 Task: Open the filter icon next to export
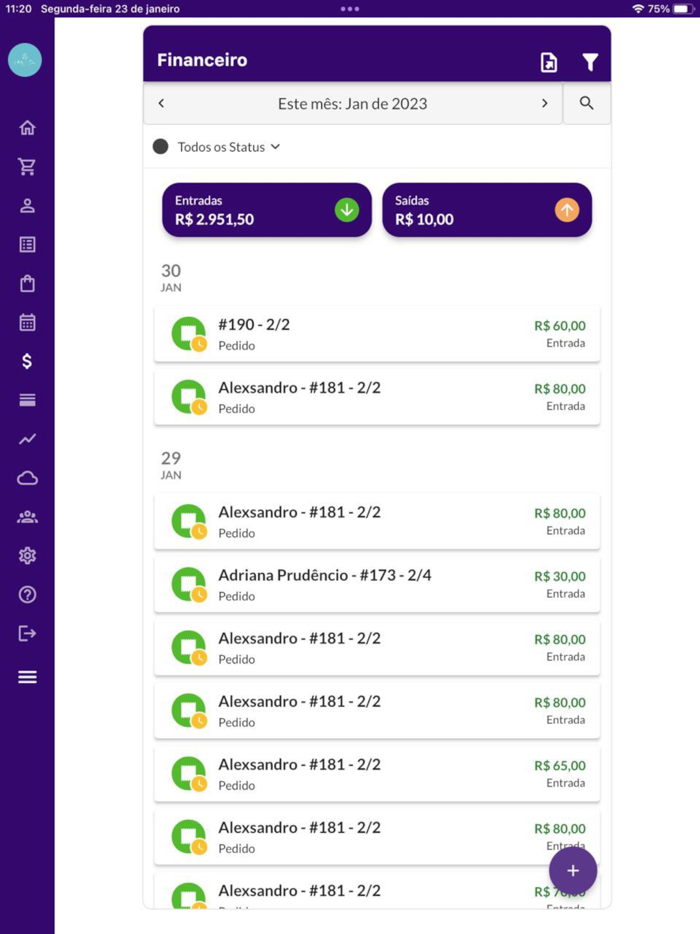coord(592,61)
